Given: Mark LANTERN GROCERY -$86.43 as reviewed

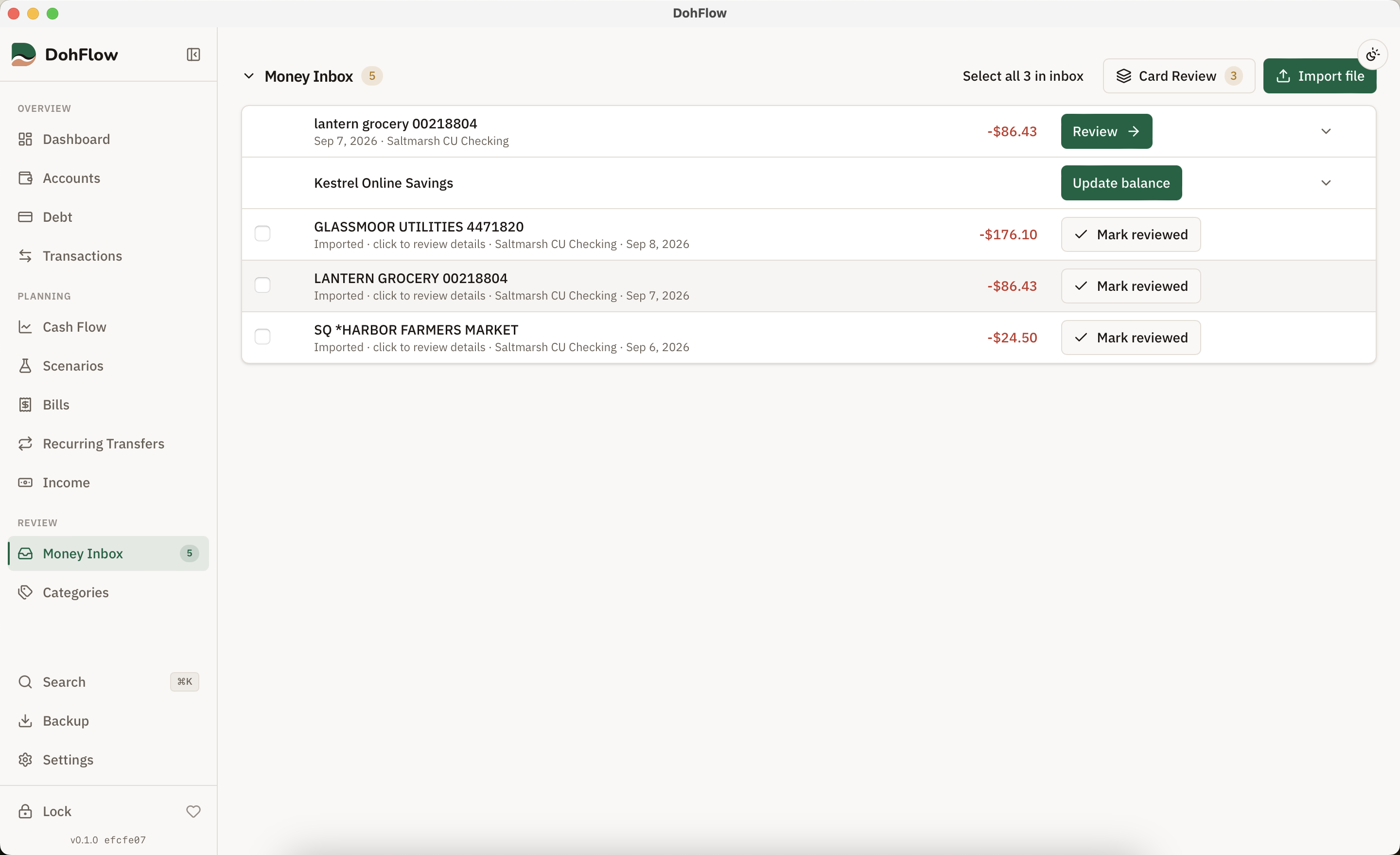Looking at the screenshot, I should (1131, 286).
